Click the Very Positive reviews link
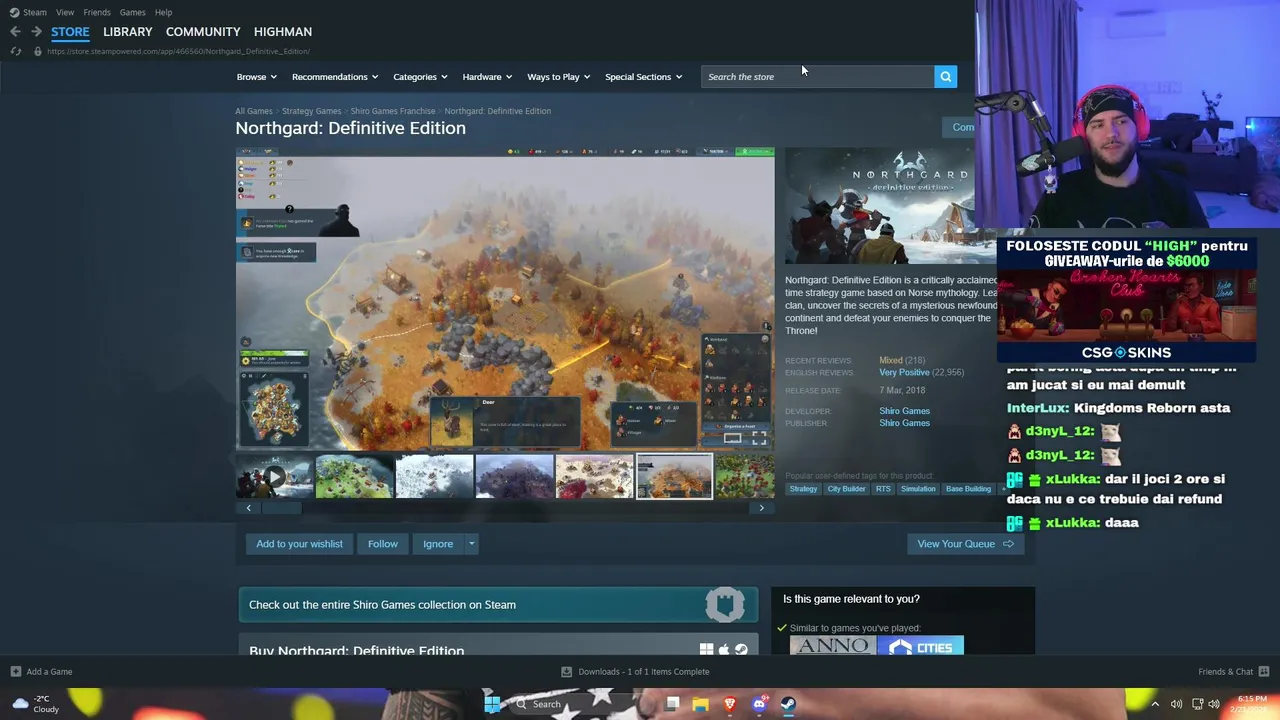1280x720 pixels. click(x=904, y=372)
